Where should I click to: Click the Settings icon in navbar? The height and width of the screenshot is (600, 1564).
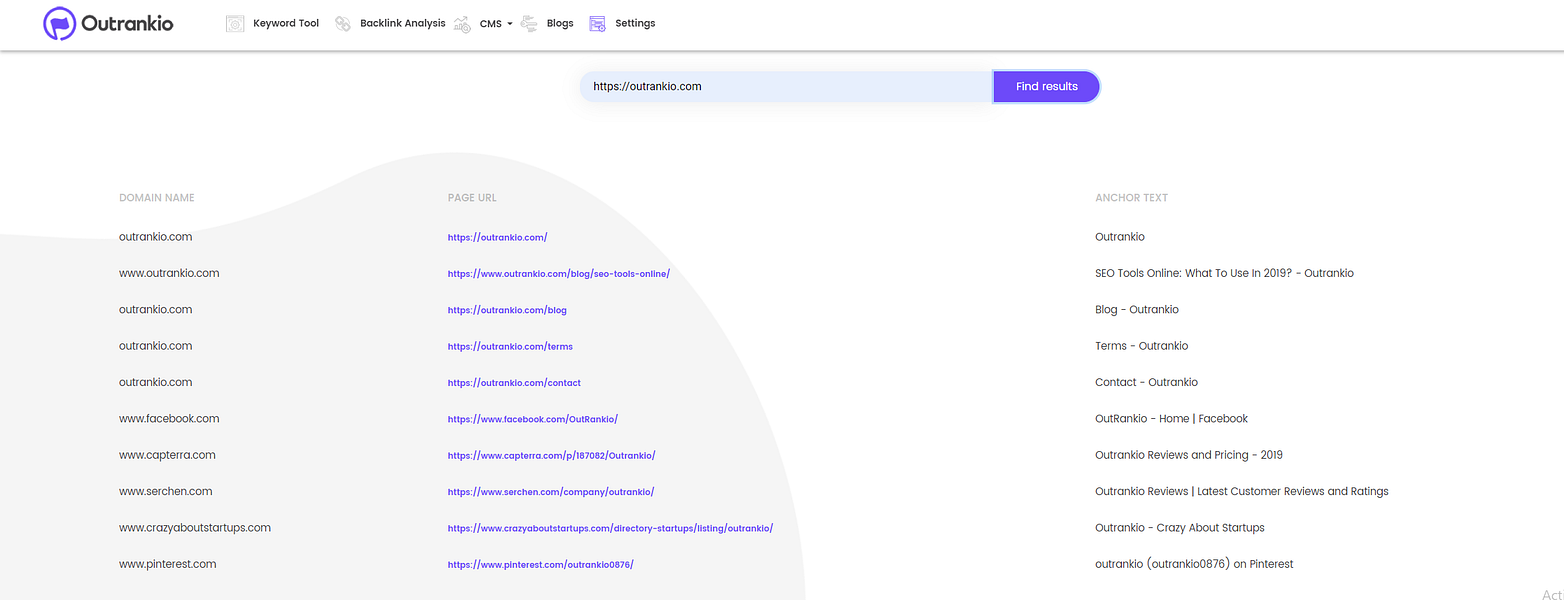click(x=597, y=23)
